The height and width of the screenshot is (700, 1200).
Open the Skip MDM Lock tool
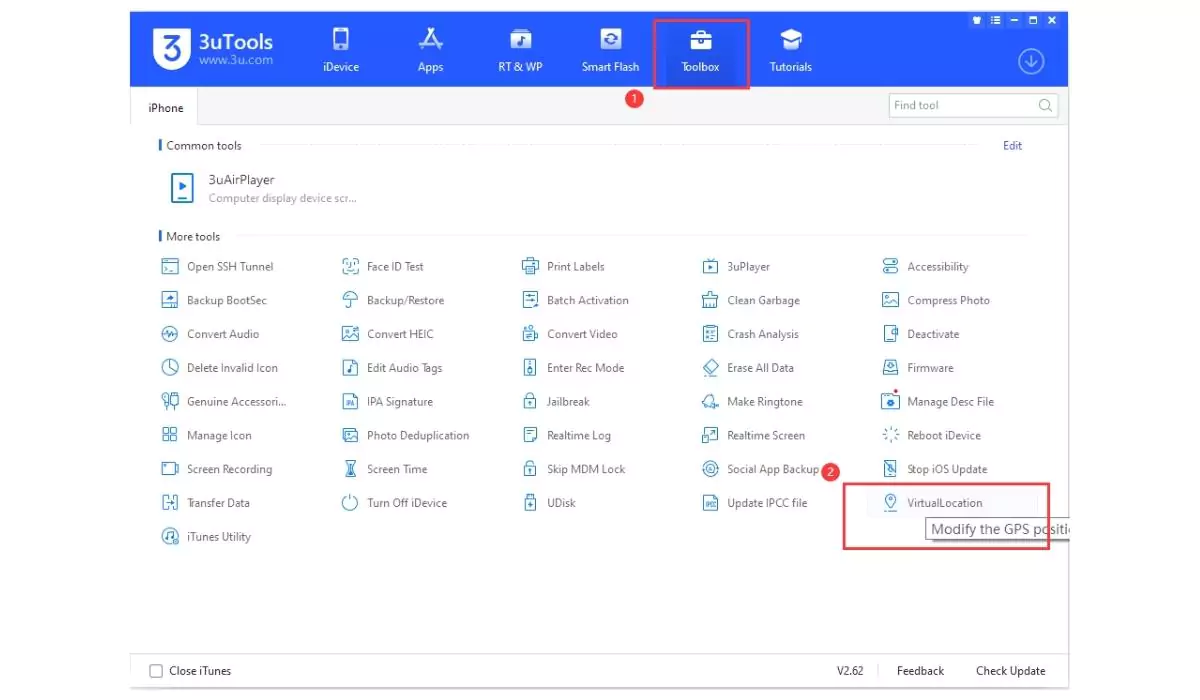tap(573, 469)
